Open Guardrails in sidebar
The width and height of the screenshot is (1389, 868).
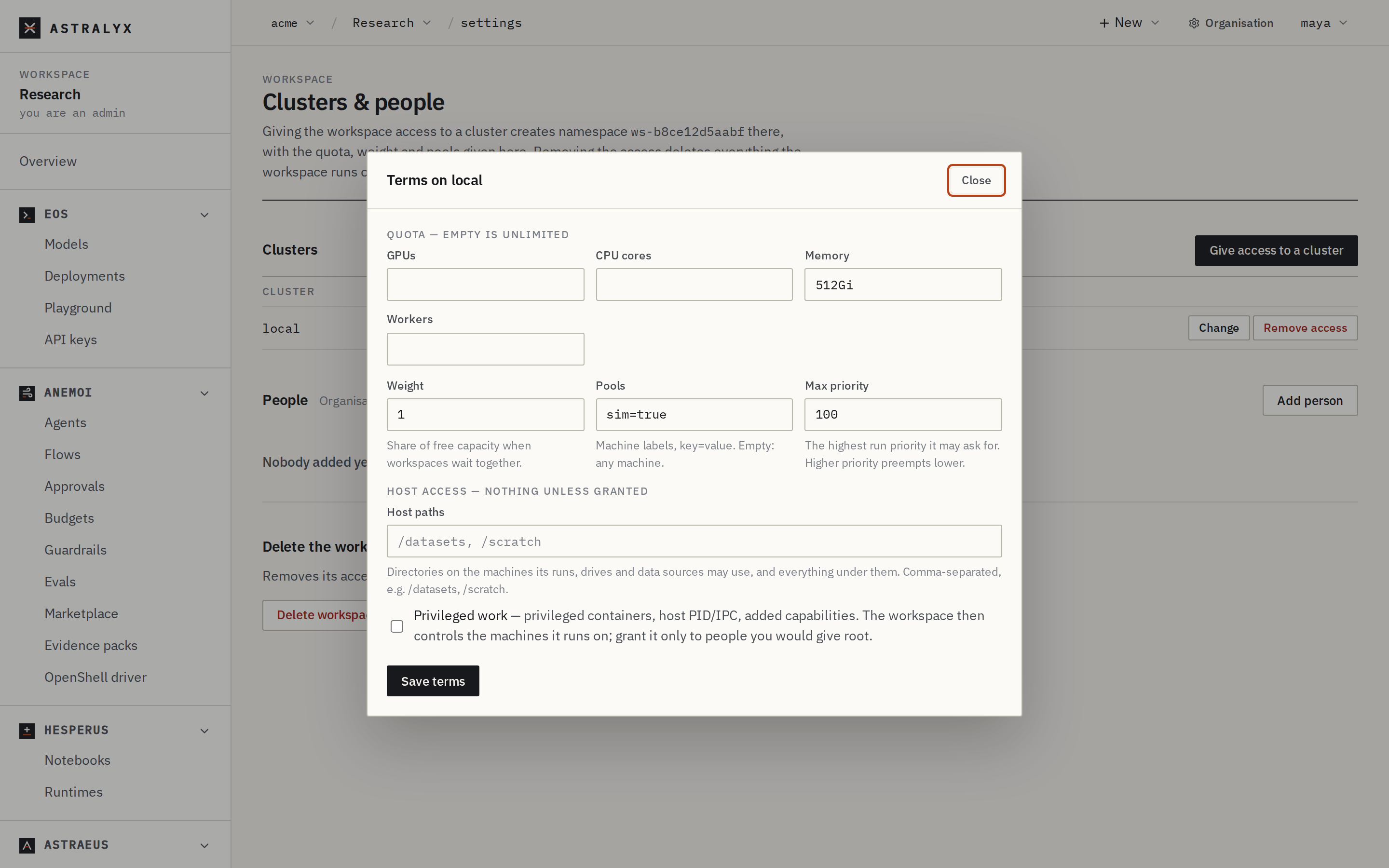click(x=76, y=550)
